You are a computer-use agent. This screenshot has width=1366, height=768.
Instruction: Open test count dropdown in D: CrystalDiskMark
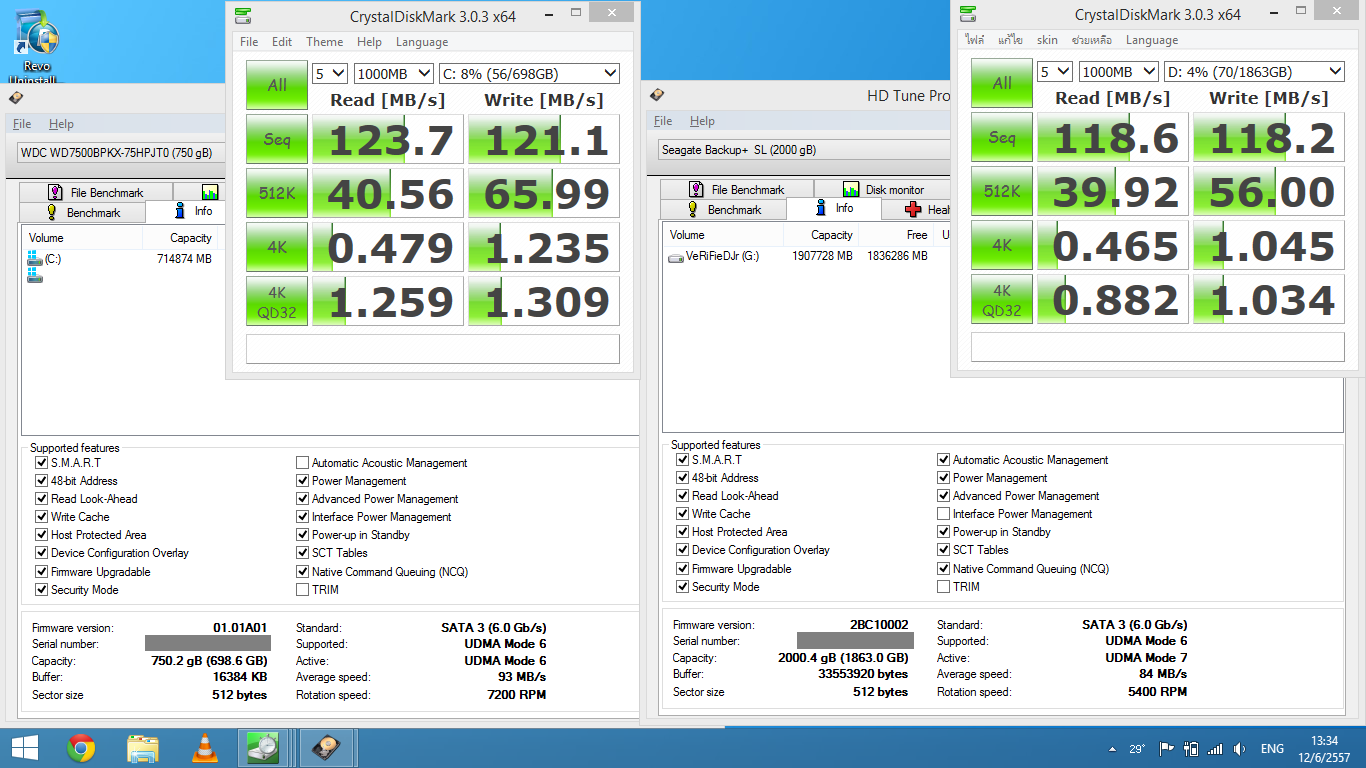pyautogui.click(x=1055, y=71)
